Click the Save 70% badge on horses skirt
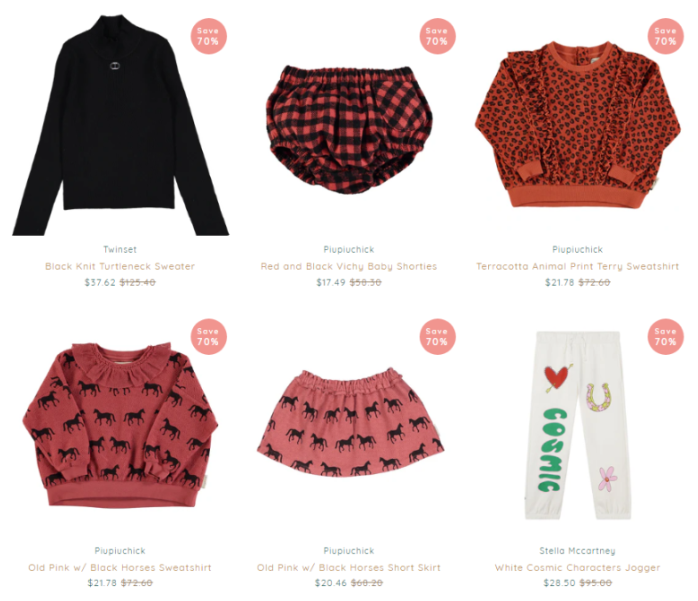Image resolution: width=698 pixels, height=601 pixels. tap(437, 337)
